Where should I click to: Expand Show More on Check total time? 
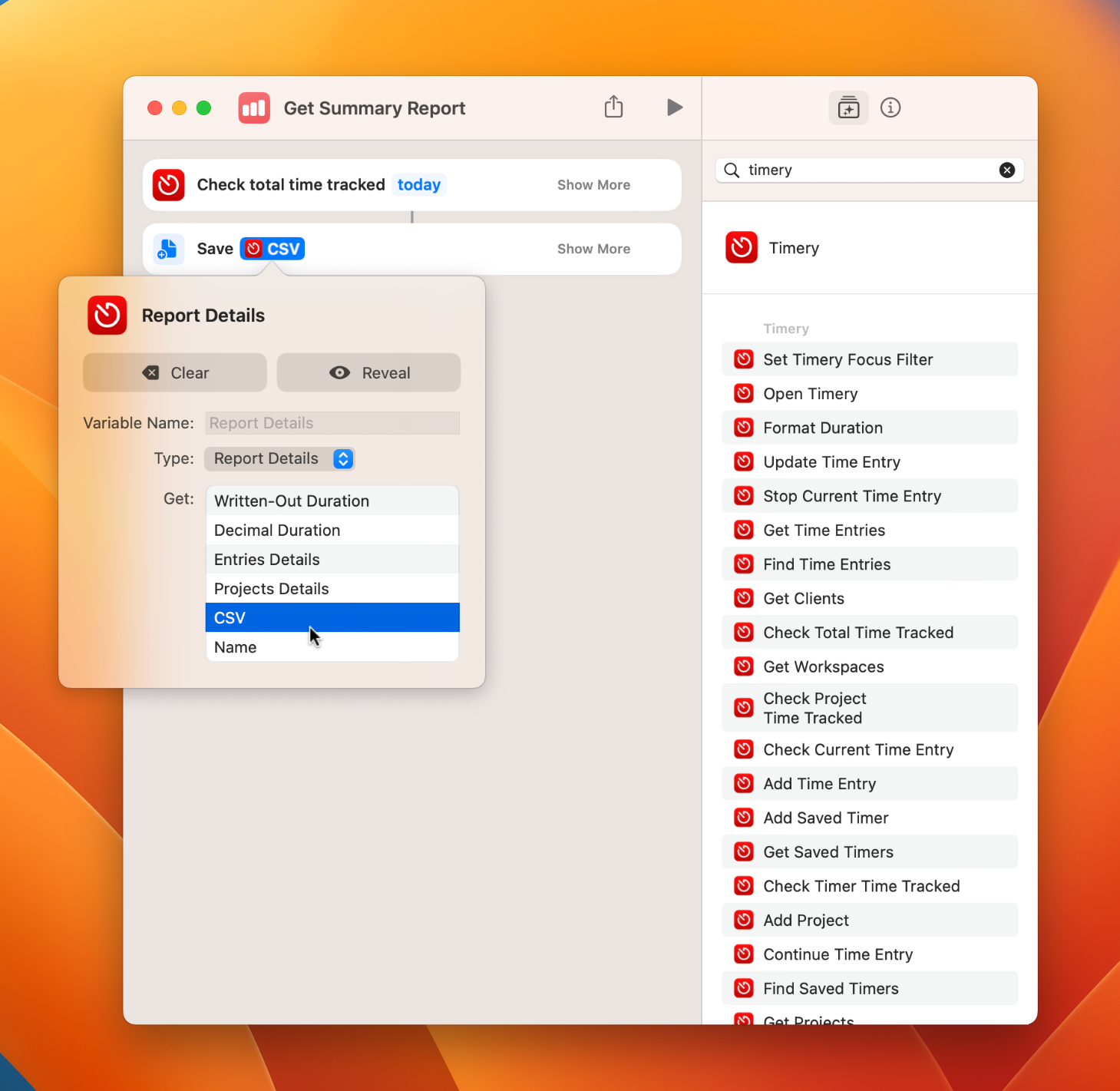pos(593,185)
